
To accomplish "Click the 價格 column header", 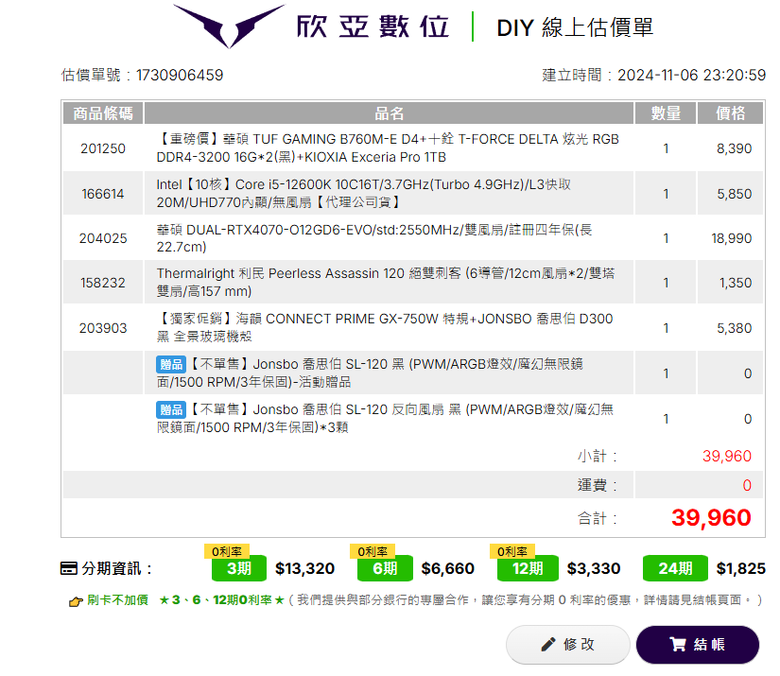I will tap(730, 113).
